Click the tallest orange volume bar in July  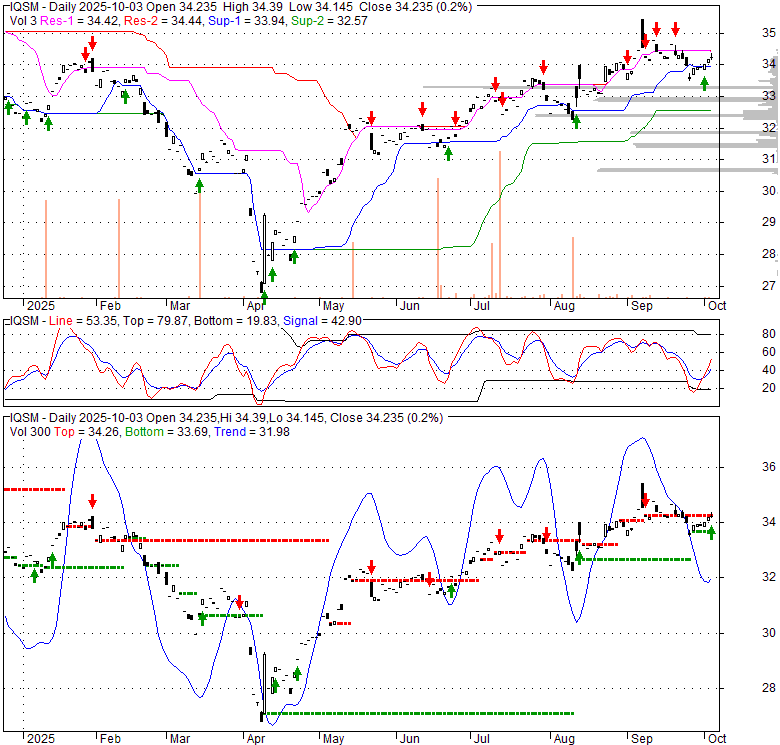pos(499,225)
